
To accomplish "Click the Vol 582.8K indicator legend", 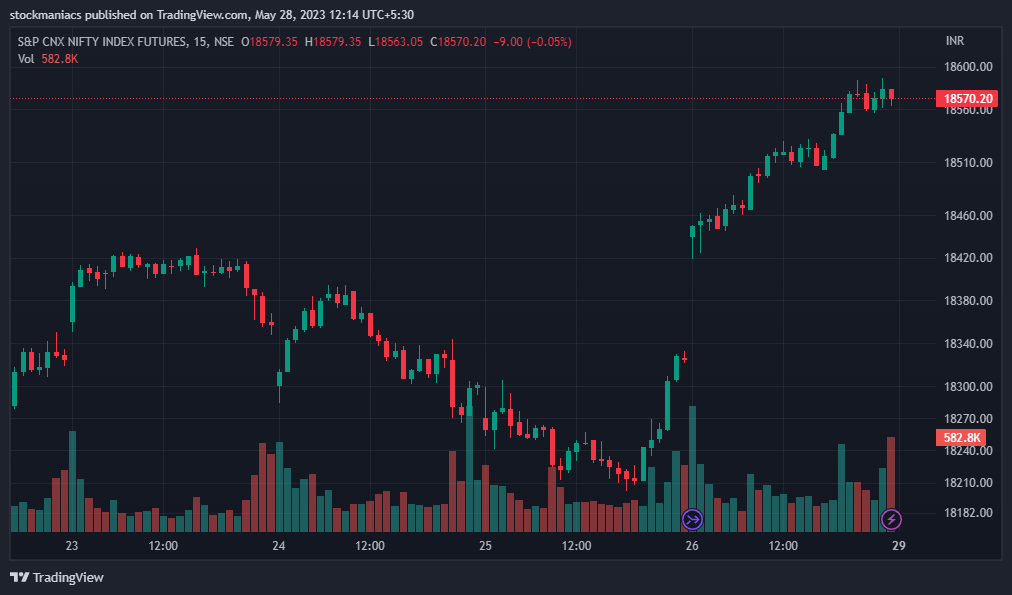I will click(48, 59).
